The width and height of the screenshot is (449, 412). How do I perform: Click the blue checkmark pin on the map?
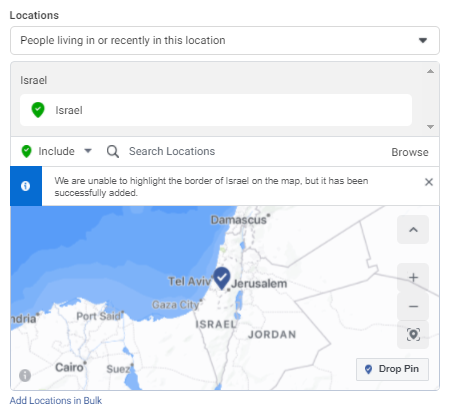point(222,278)
